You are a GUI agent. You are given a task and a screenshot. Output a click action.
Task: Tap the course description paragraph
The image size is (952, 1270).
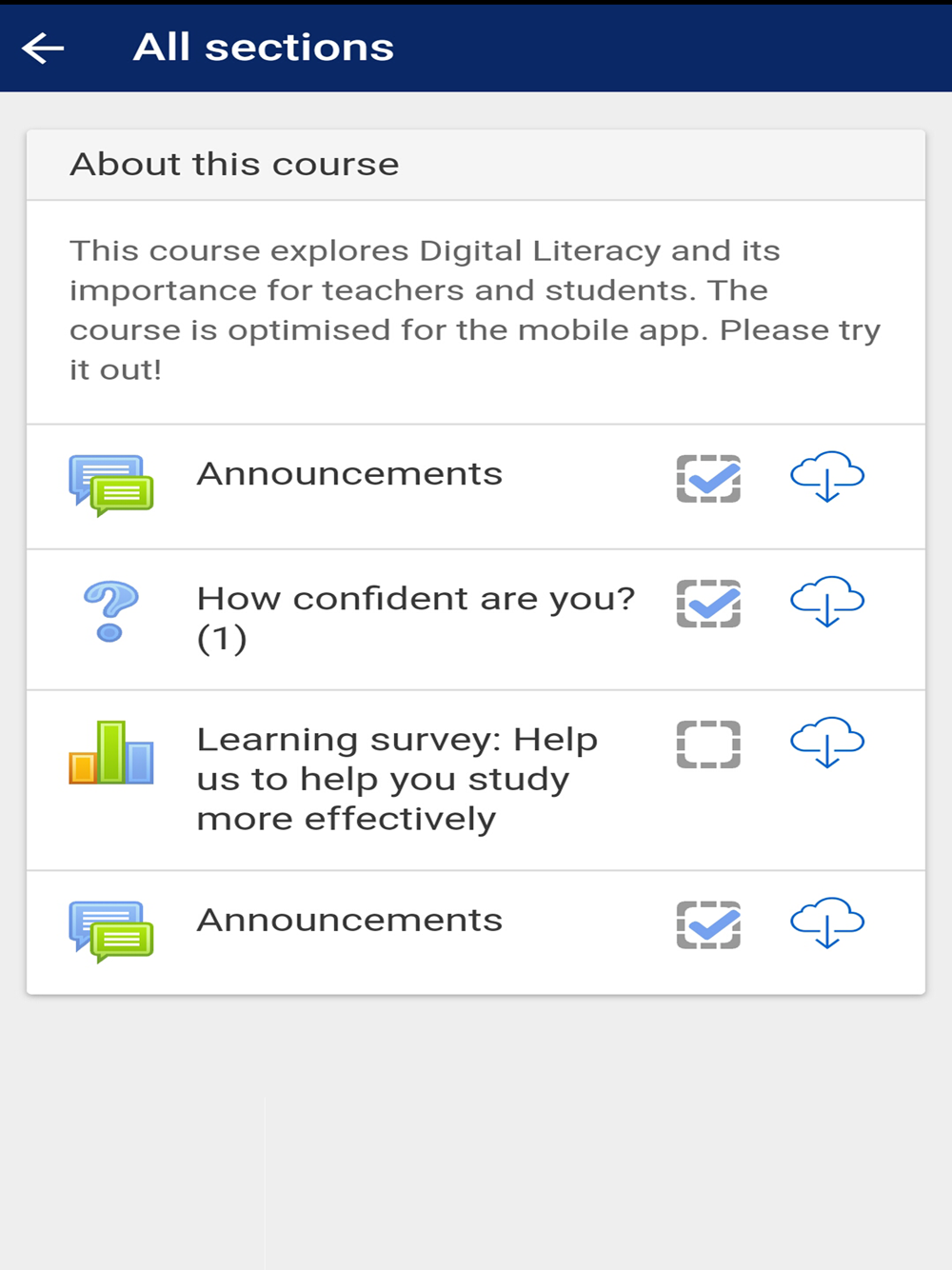click(x=475, y=310)
